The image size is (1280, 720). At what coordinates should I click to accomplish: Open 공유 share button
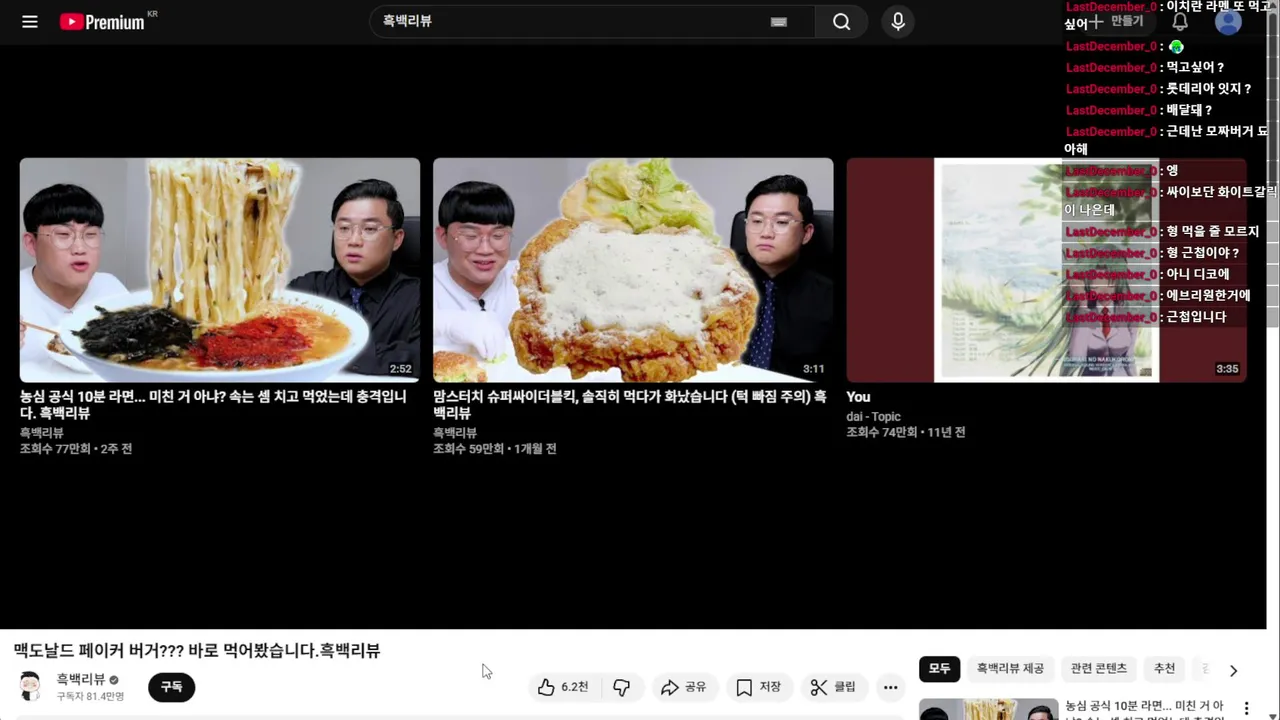pos(684,687)
